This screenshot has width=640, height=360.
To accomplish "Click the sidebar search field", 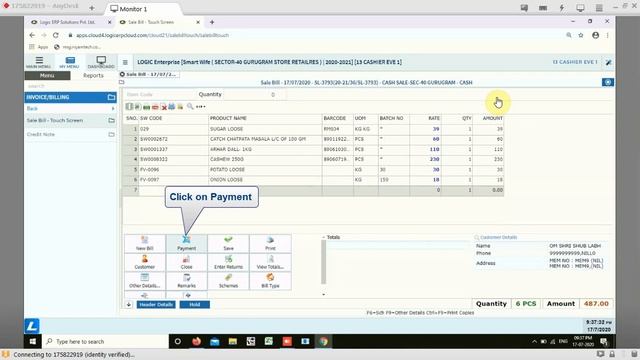I will pos(70,86).
